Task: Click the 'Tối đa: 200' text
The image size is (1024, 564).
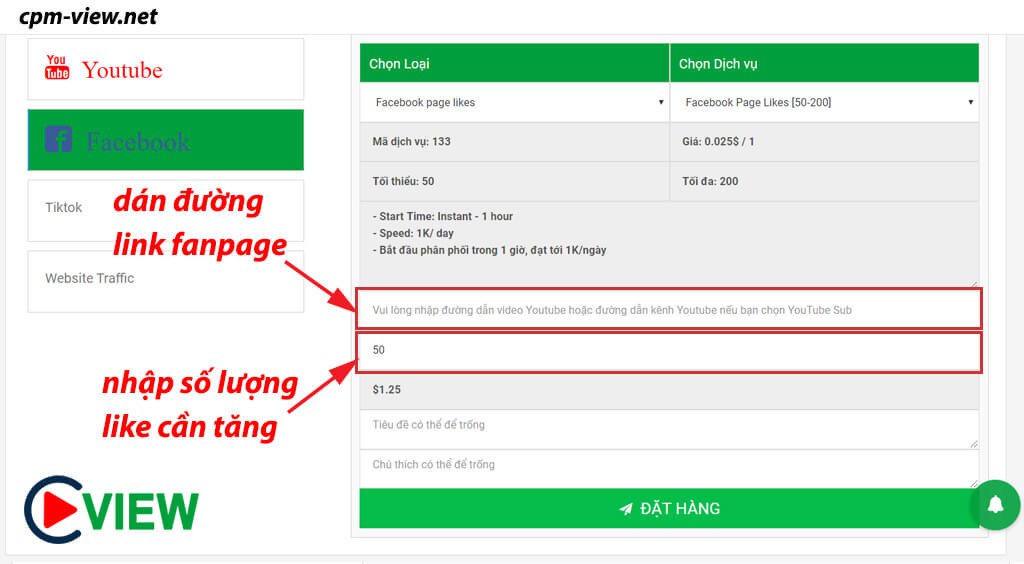Action: [710, 181]
